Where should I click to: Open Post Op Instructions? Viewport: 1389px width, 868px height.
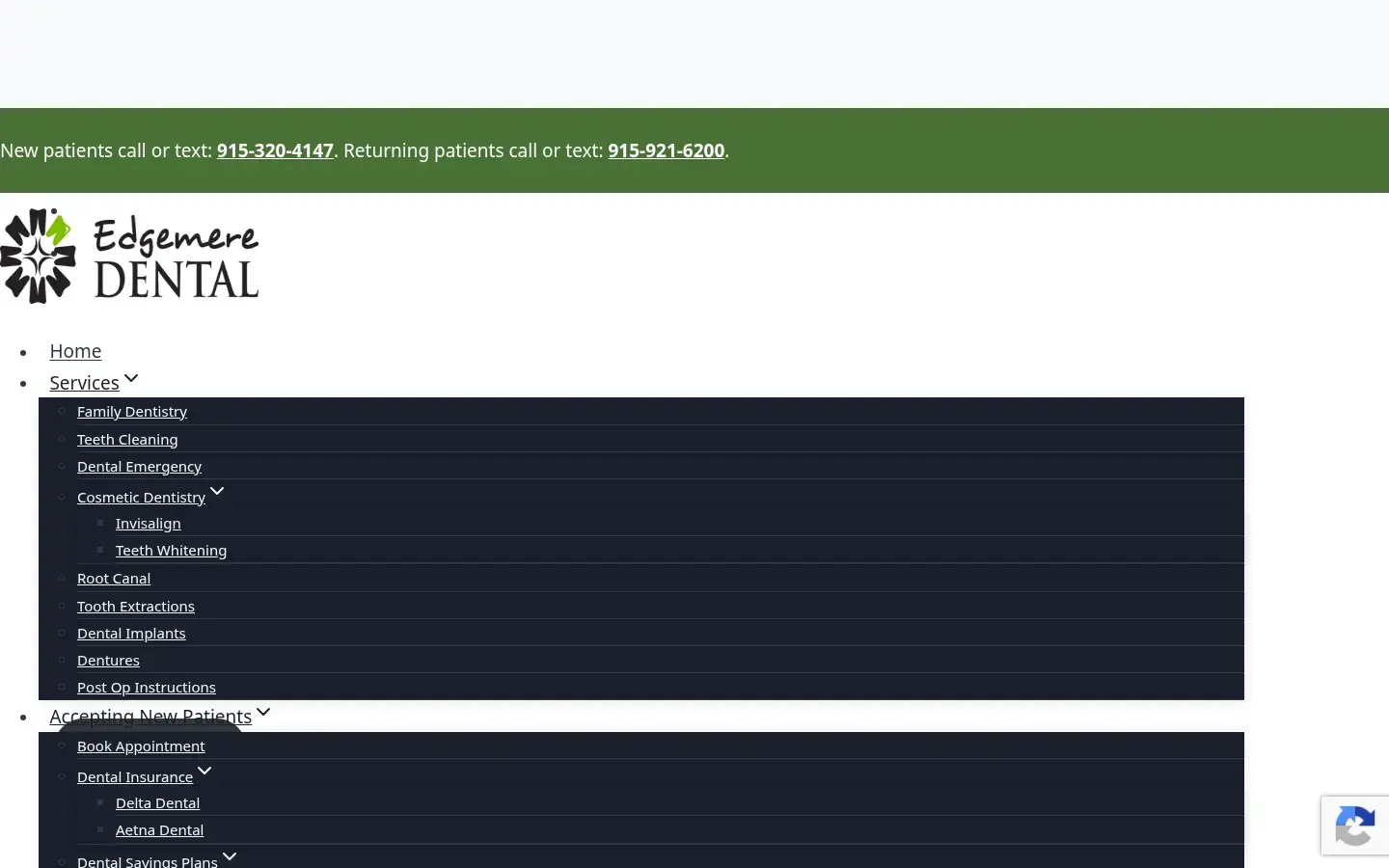click(147, 688)
